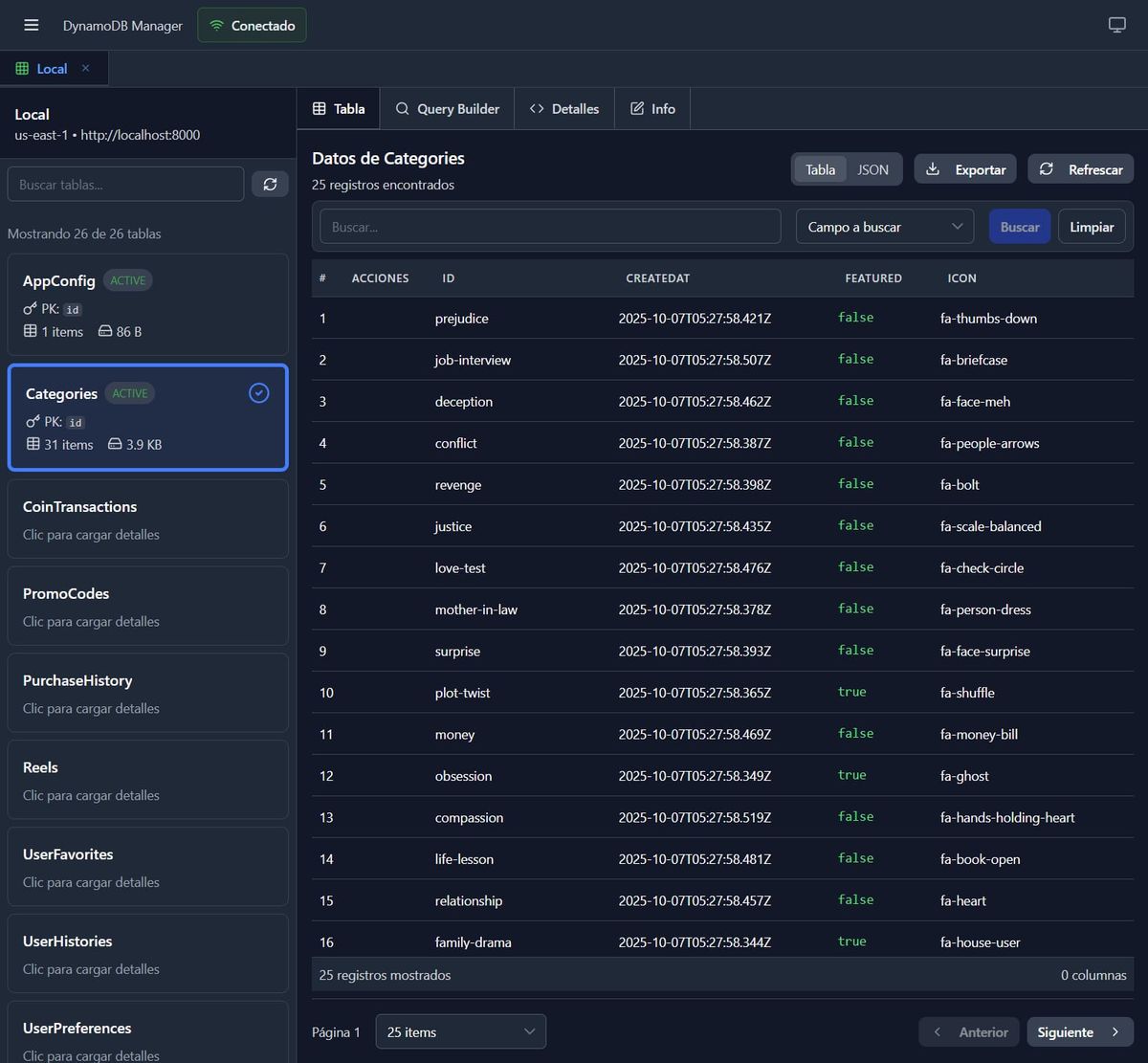This screenshot has height=1063, width=1148.
Task: Switch view to JSON mode
Action: tap(872, 169)
